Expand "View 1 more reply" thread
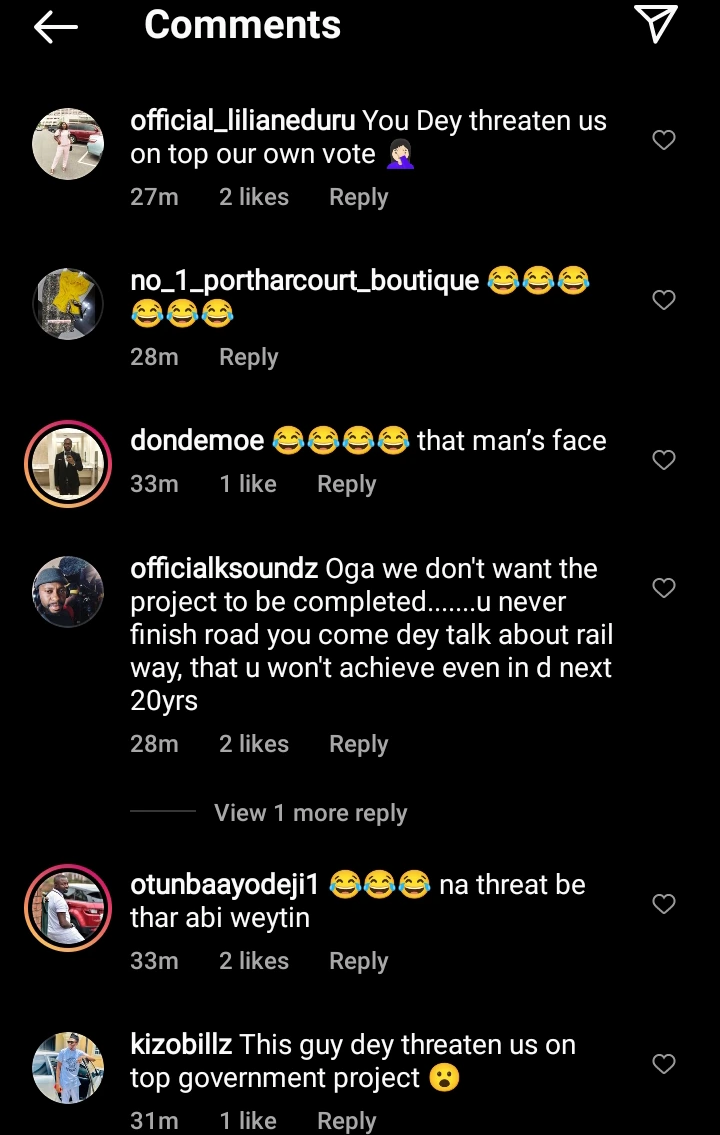The width and height of the screenshot is (720, 1135). click(310, 813)
